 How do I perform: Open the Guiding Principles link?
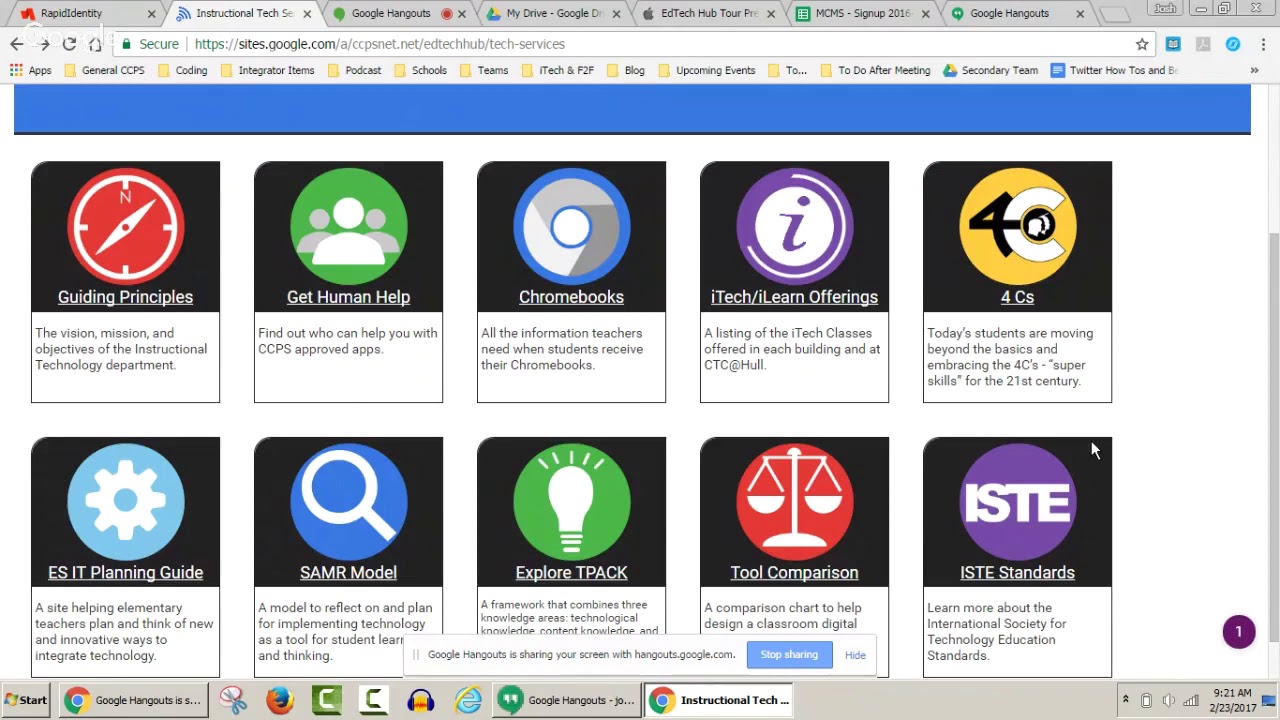[x=125, y=297]
